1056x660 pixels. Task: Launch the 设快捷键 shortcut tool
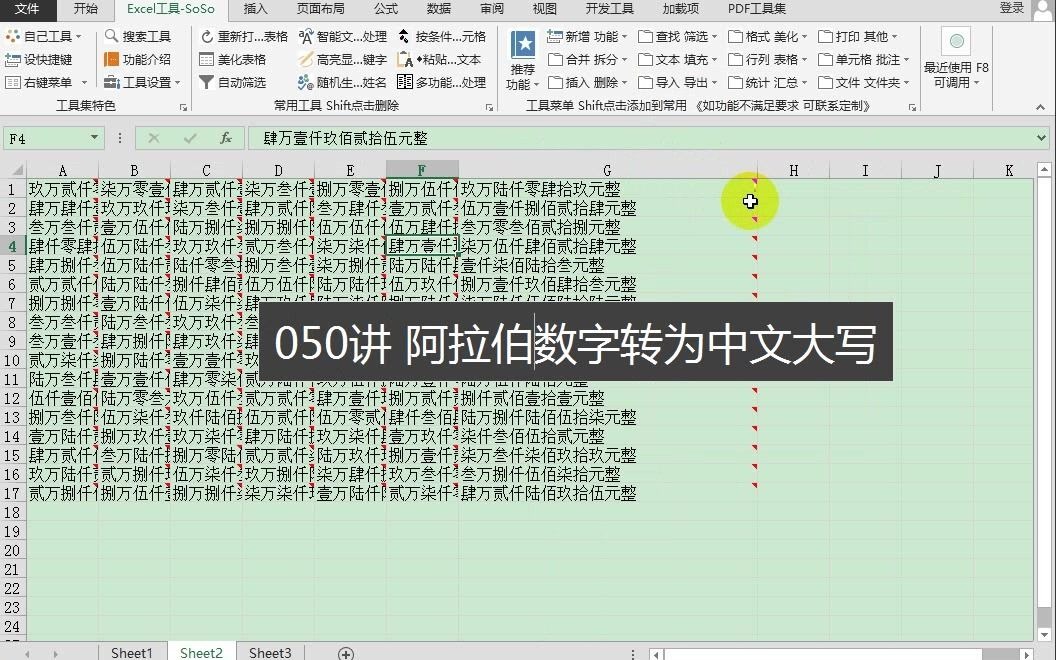pos(47,59)
